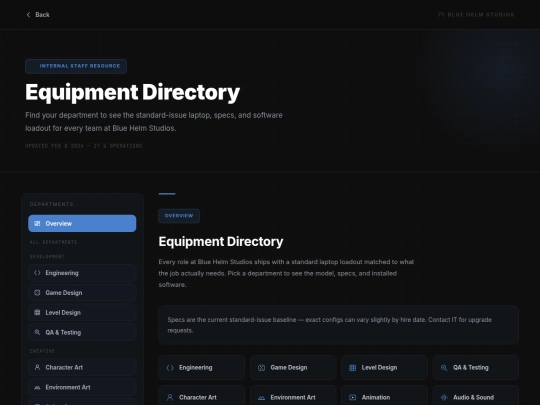Select Overview in the departments sidebar
The image size is (540, 405).
82,224
